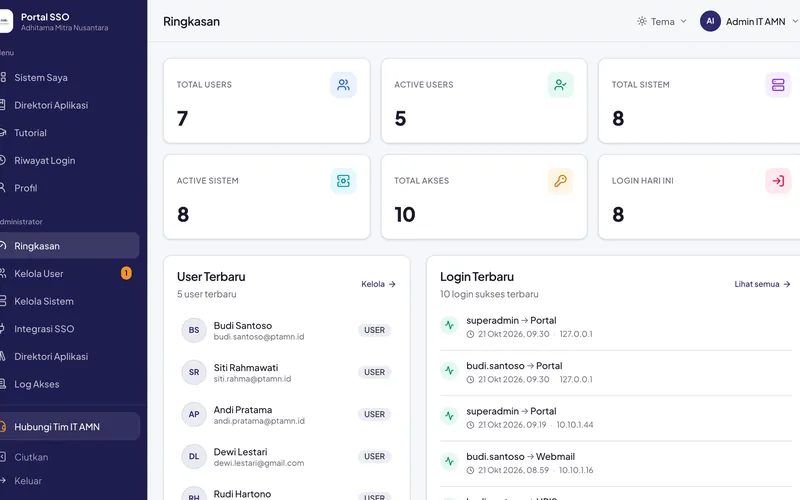Screen dimensions: 800x500
Task: Open Riwayat Login page
Action: [x=69, y=160]
